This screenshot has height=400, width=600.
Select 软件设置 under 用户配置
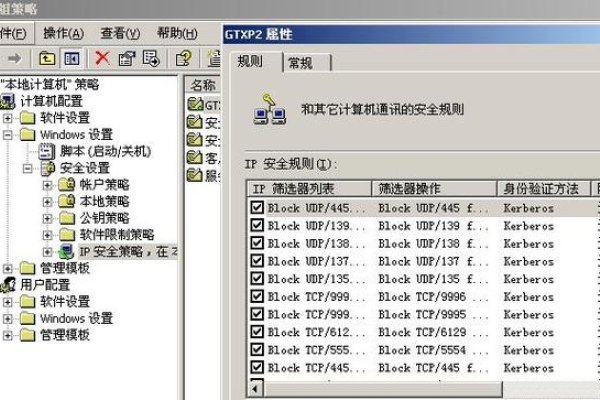pyautogui.click(x=65, y=301)
